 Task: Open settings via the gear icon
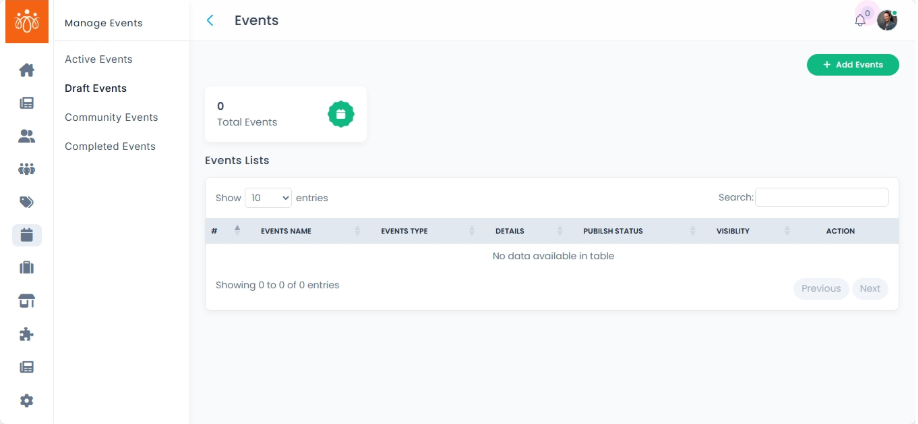(27, 400)
